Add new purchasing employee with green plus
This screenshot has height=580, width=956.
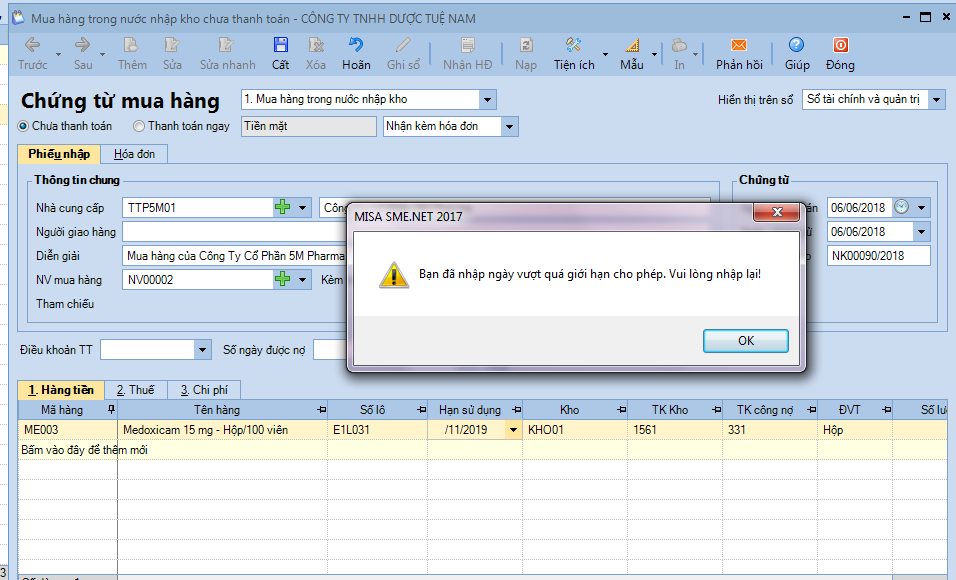coord(282,279)
